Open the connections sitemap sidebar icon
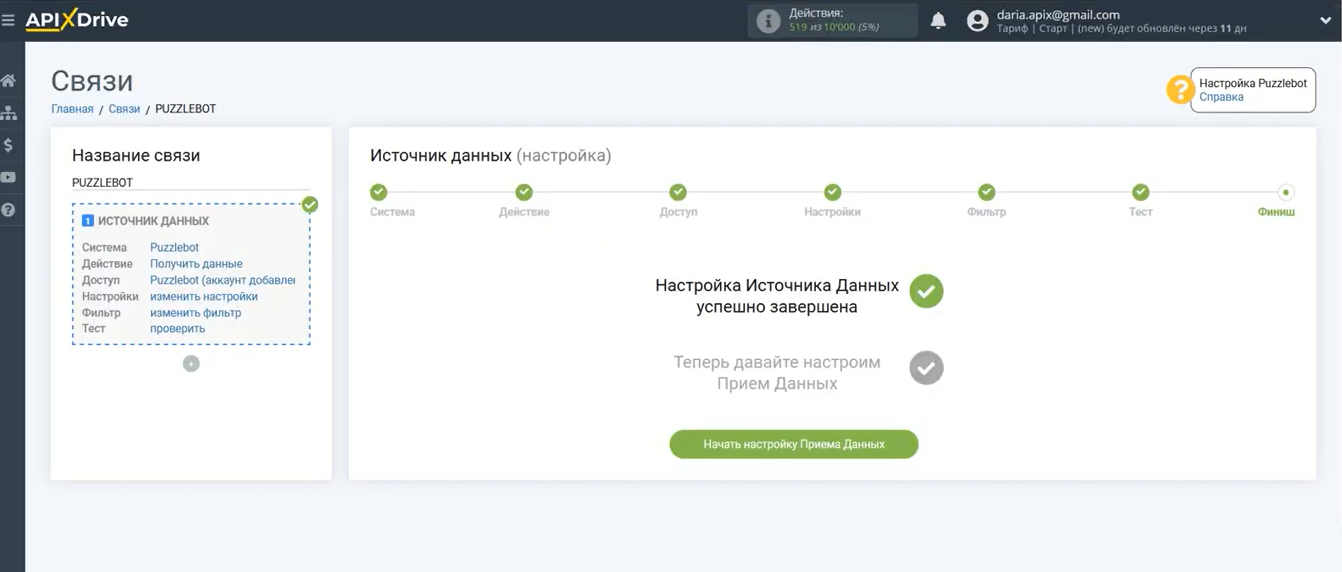 click(8, 113)
